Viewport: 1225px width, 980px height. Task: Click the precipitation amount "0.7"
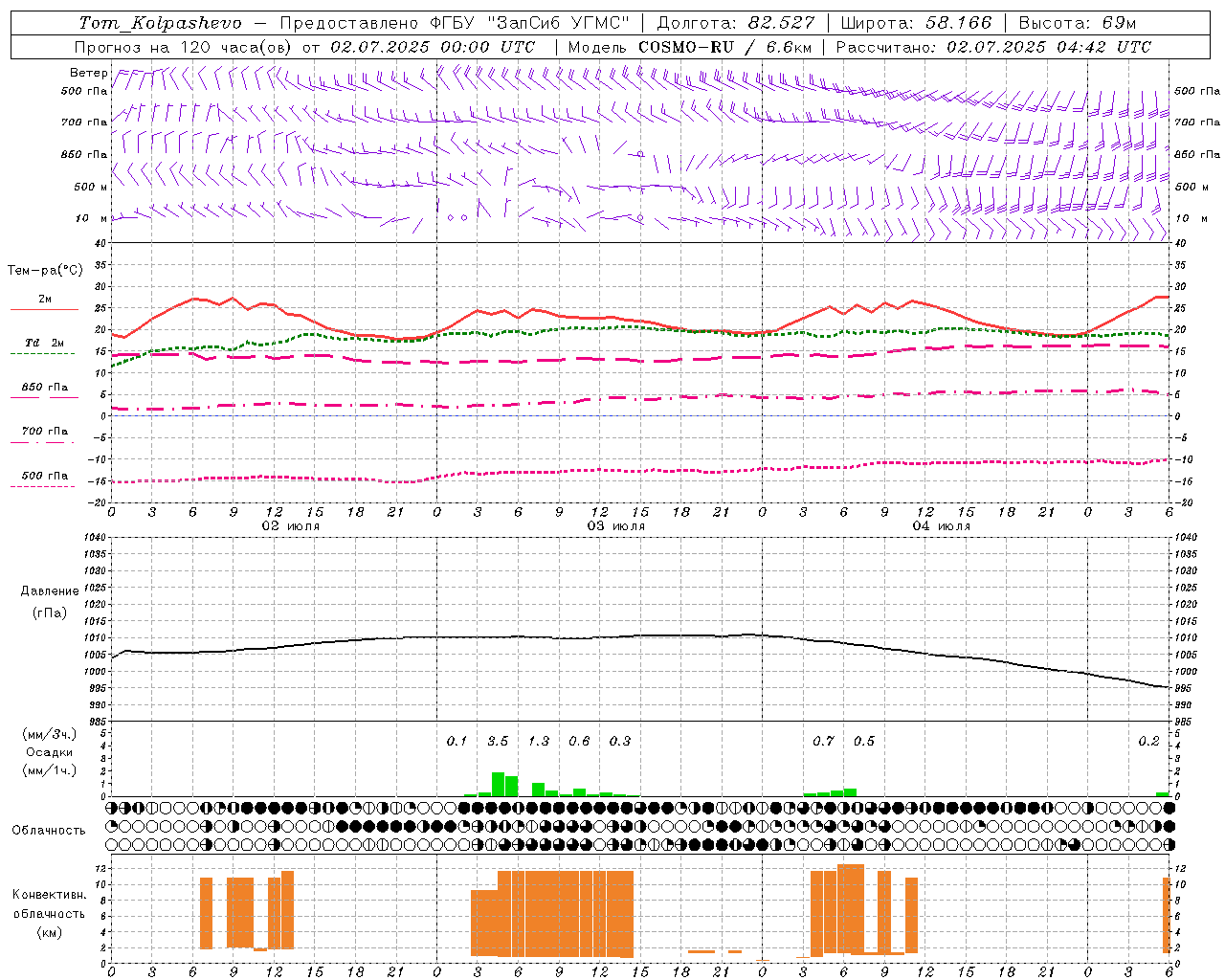point(823,741)
